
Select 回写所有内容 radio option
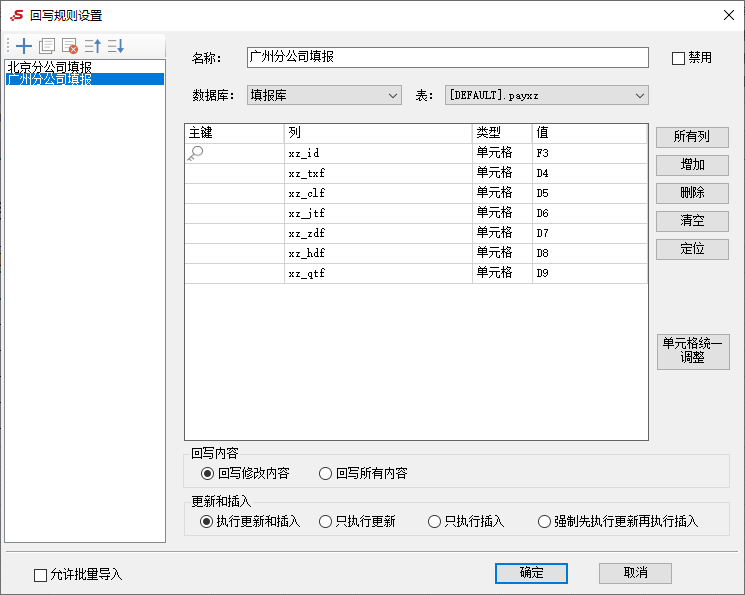(x=325, y=473)
